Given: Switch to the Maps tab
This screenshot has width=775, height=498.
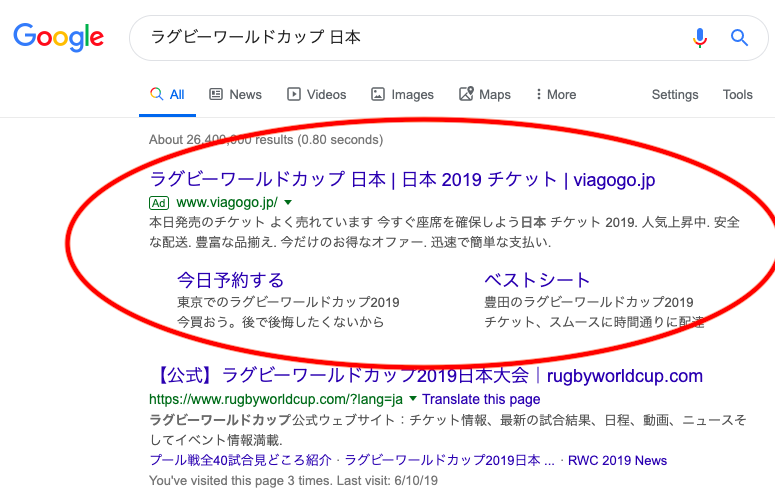Looking at the screenshot, I should 485,94.
